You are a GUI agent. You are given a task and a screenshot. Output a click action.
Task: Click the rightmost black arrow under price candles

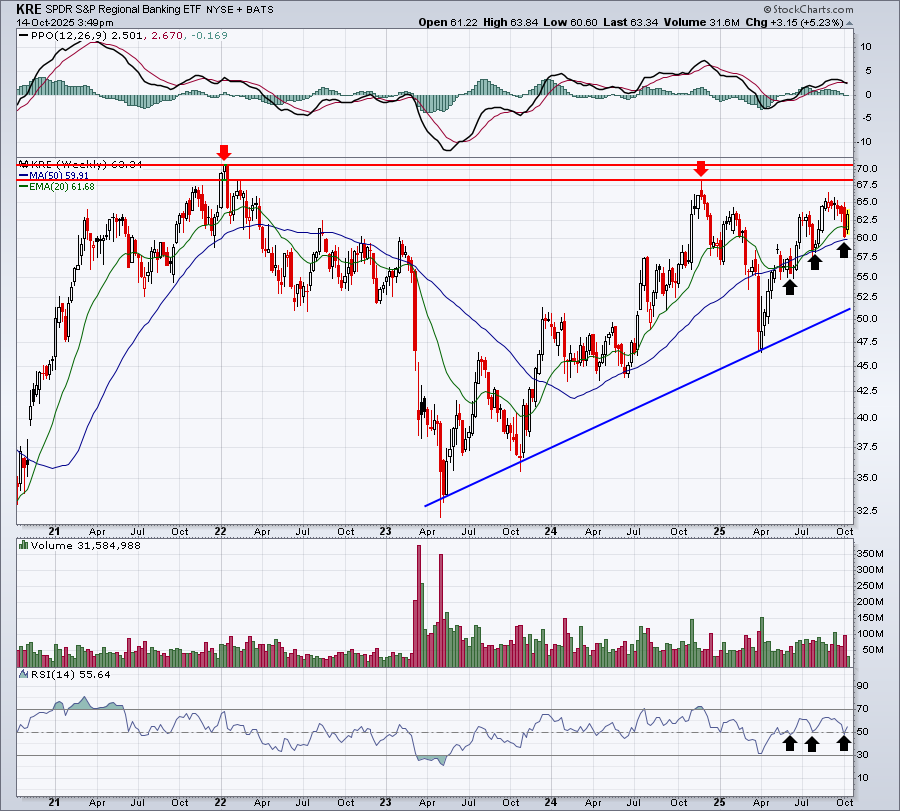click(x=843, y=250)
